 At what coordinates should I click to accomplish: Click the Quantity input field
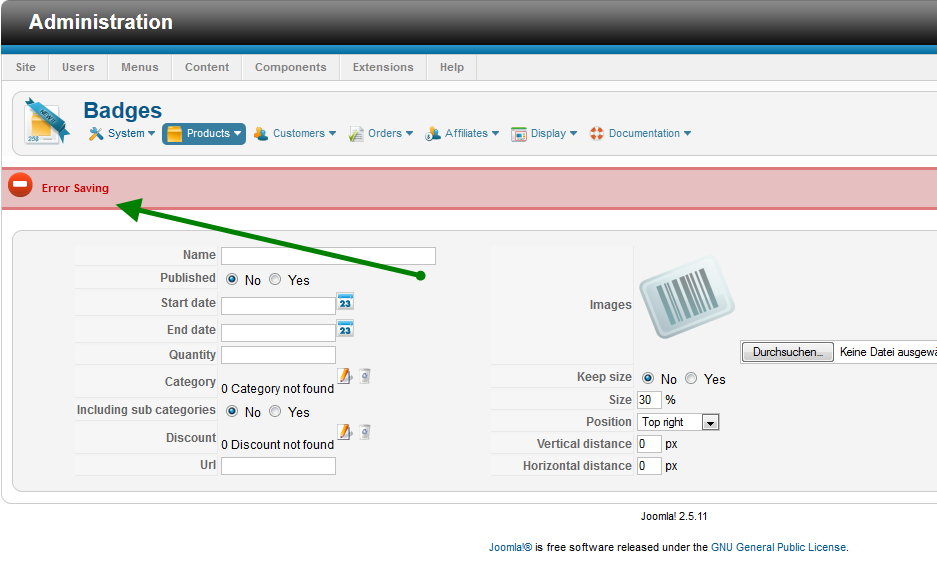278,355
